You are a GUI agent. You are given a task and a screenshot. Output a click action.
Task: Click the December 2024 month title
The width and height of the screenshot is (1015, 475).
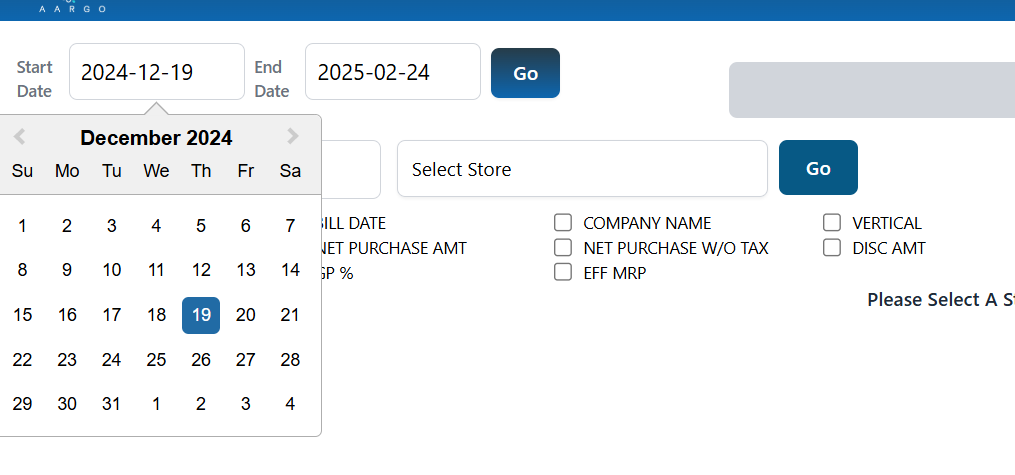(156, 138)
